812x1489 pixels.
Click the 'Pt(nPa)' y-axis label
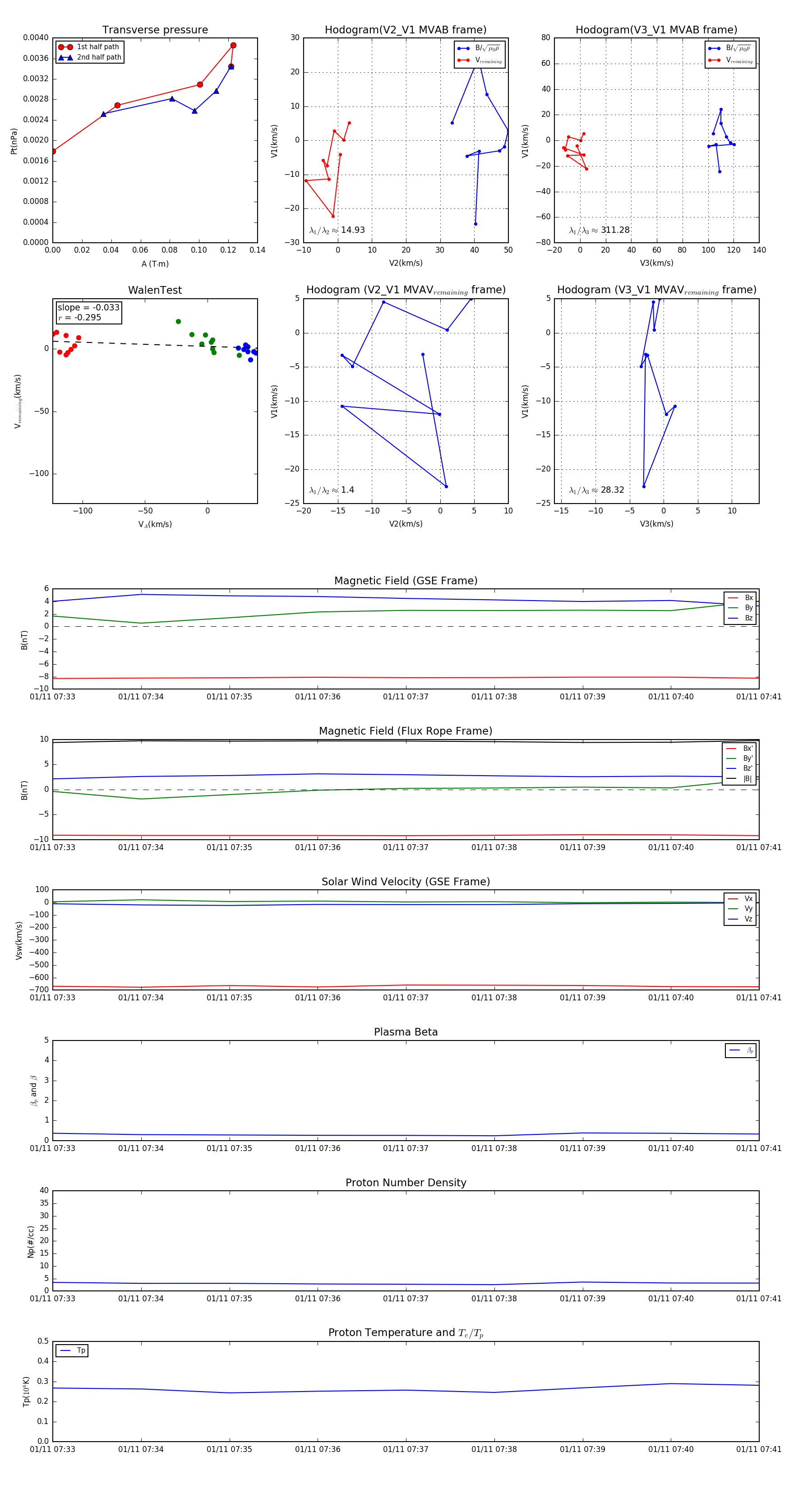[14, 140]
